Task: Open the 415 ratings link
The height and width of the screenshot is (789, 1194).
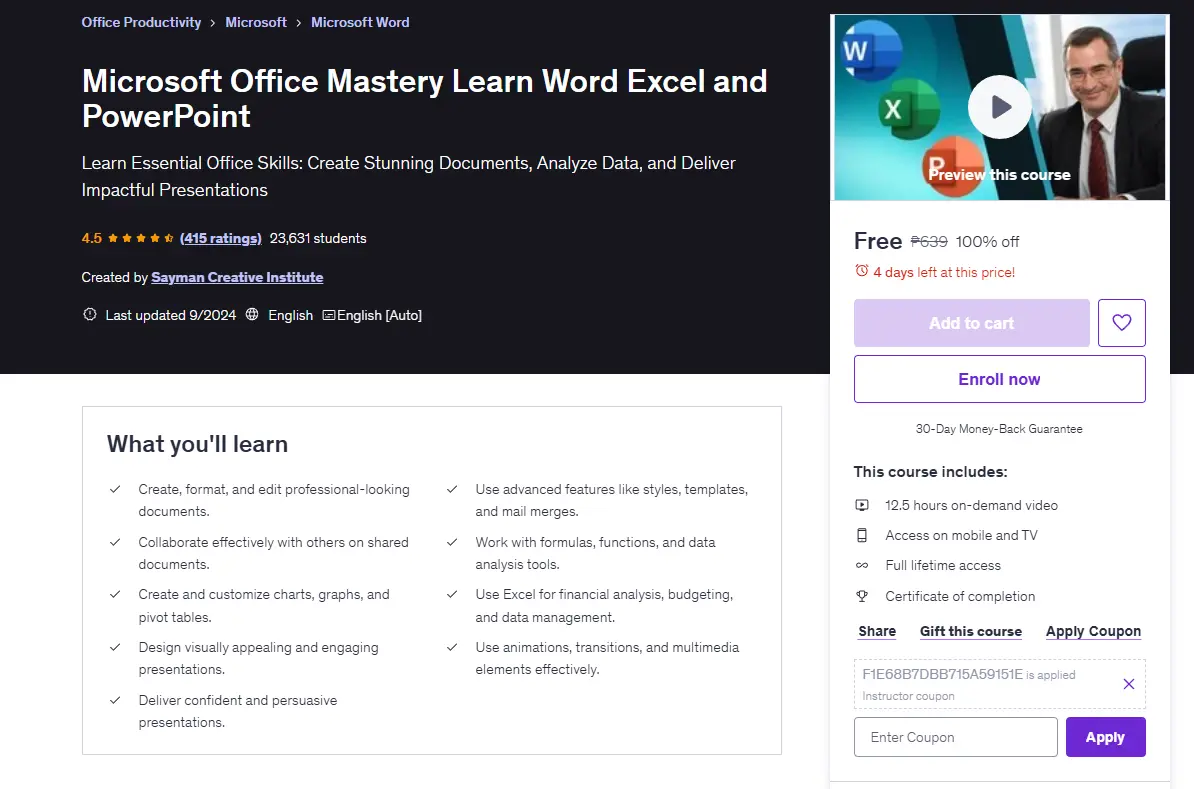Action: coord(221,238)
